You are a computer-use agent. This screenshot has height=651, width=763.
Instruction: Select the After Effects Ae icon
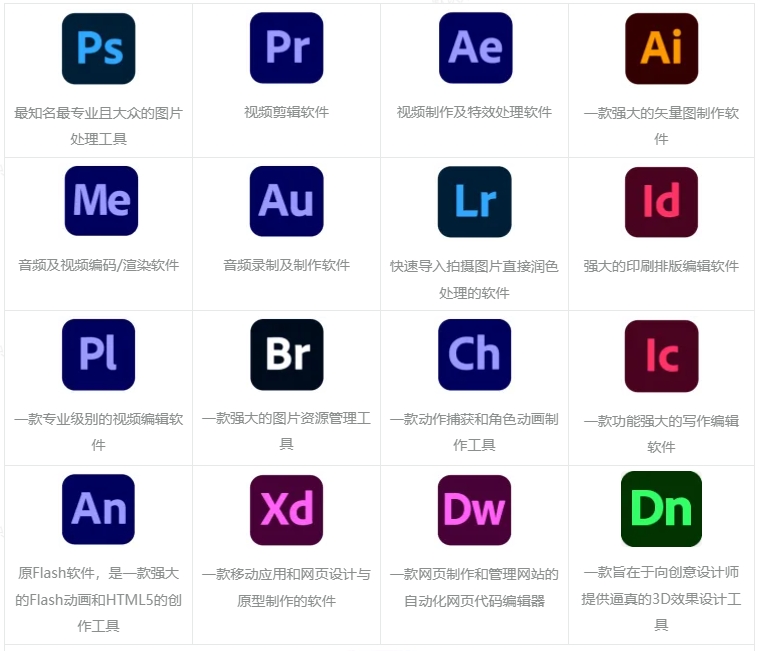475,48
